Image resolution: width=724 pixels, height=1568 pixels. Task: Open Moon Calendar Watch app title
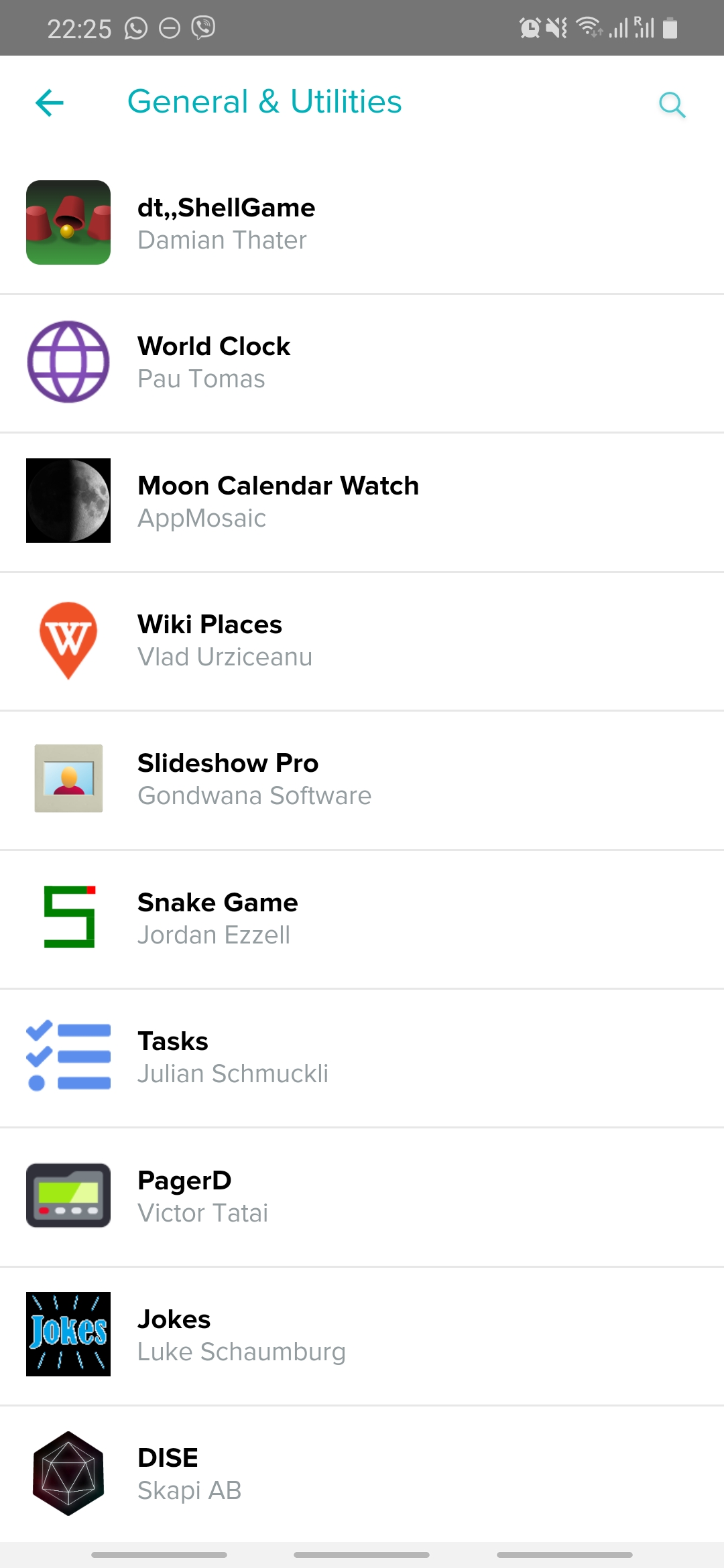tap(278, 486)
